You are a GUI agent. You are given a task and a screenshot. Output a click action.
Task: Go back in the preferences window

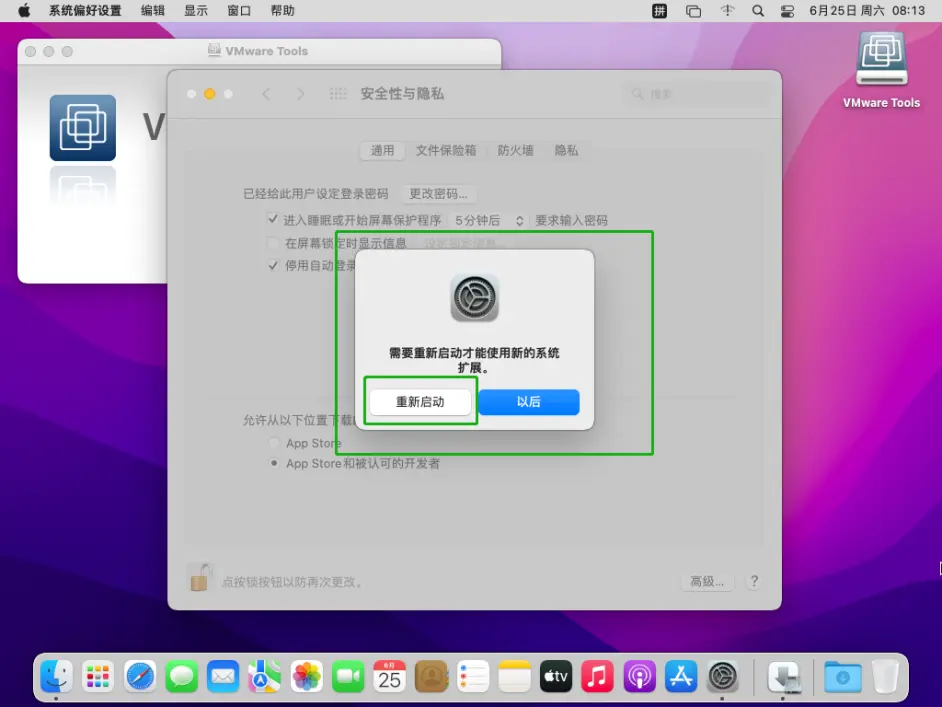[267, 94]
